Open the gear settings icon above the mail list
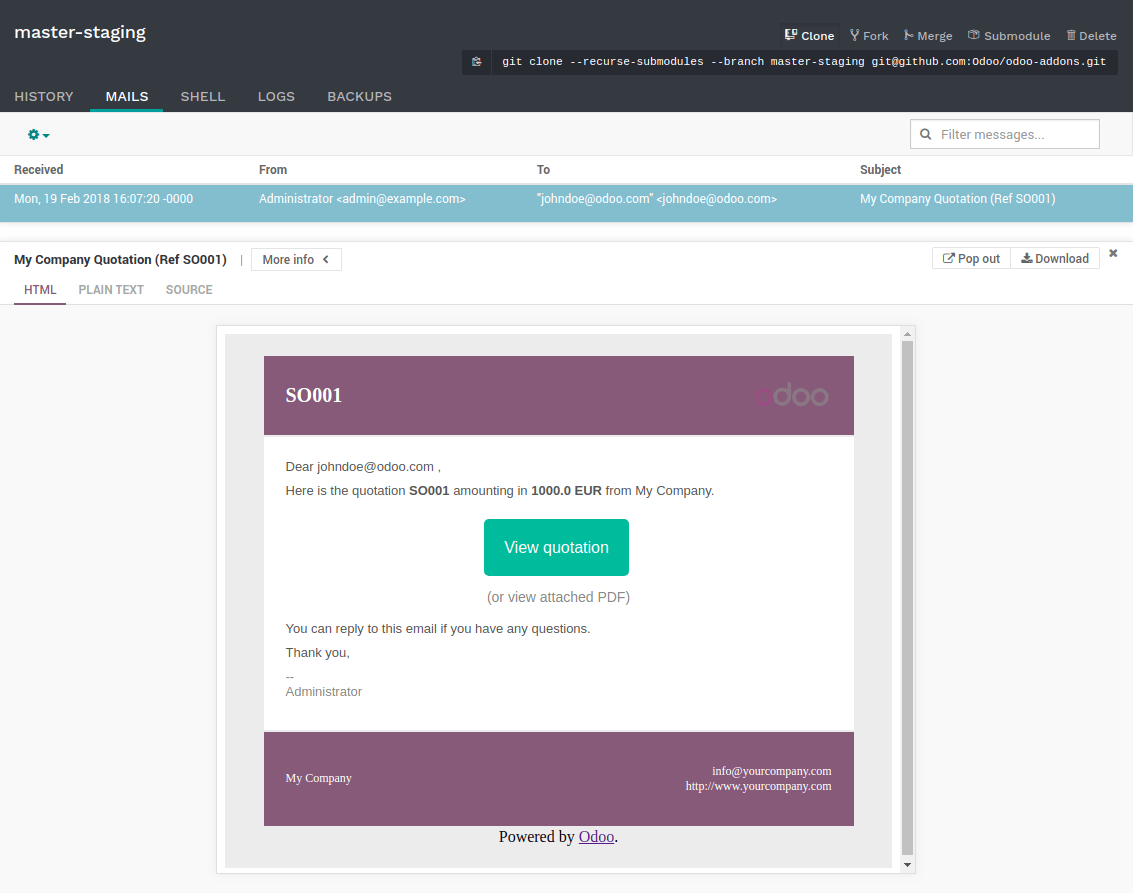This screenshot has width=1133, height=893. pyautogui.click(x=36, y=133)
